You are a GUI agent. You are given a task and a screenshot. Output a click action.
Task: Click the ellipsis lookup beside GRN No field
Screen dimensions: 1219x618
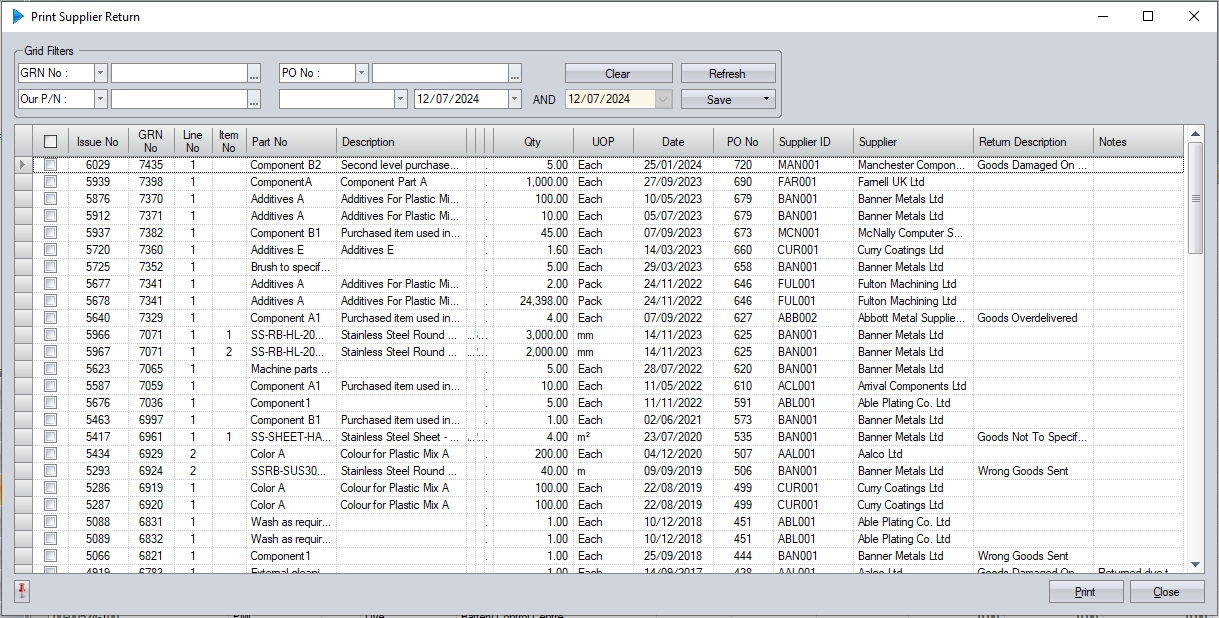[254, 73]
